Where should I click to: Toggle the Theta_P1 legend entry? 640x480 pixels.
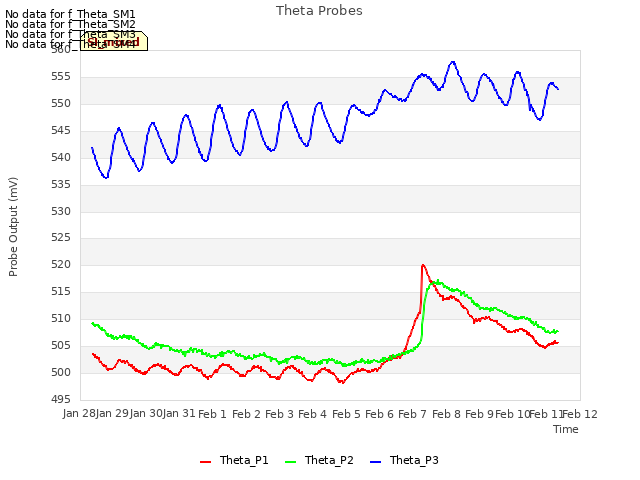pyautogui.click(x=234, y=460)
